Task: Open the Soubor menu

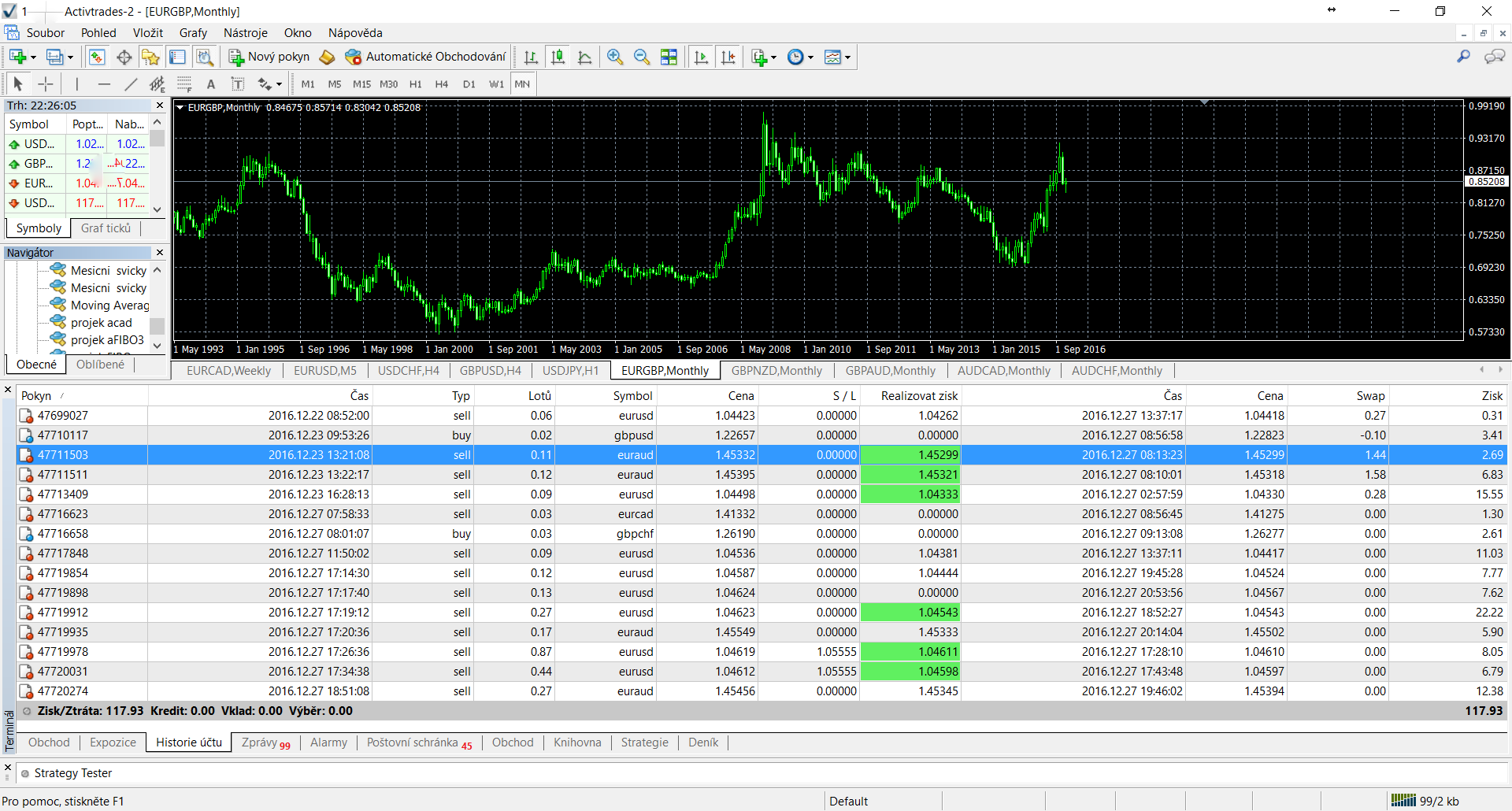Action: pyautogui.click(x=46, y=33)
